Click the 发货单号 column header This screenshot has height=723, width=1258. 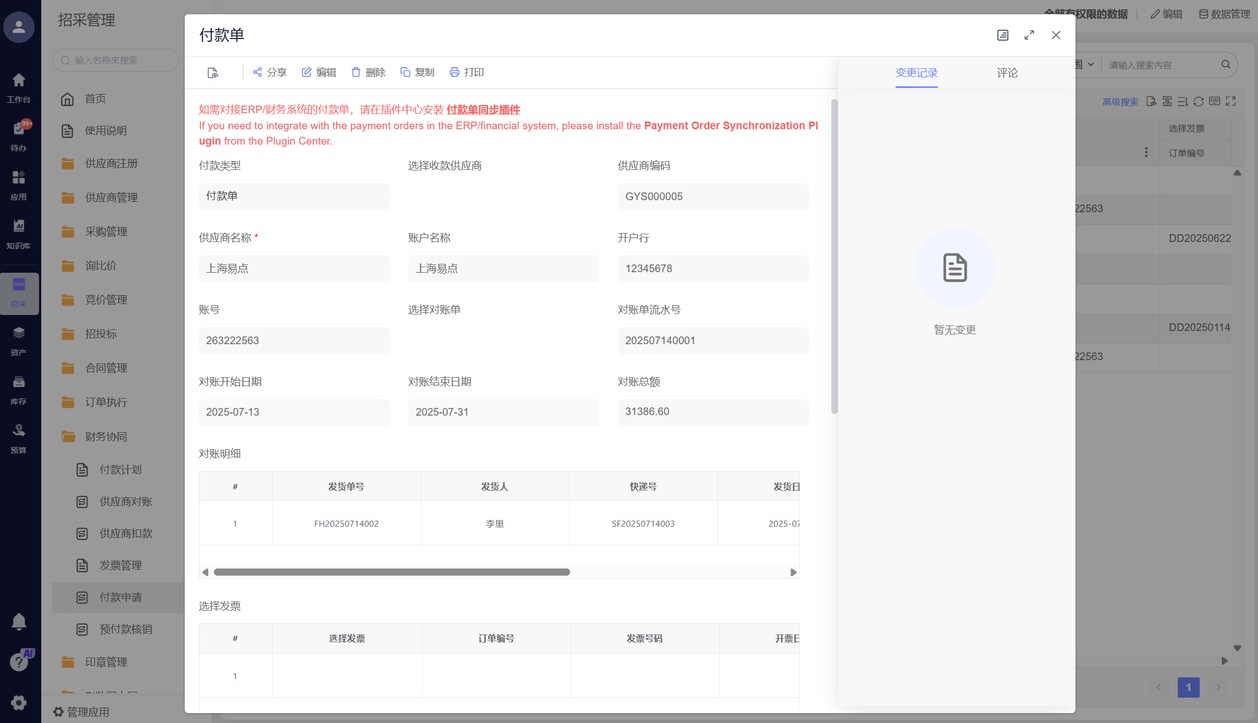coord(346,487)
